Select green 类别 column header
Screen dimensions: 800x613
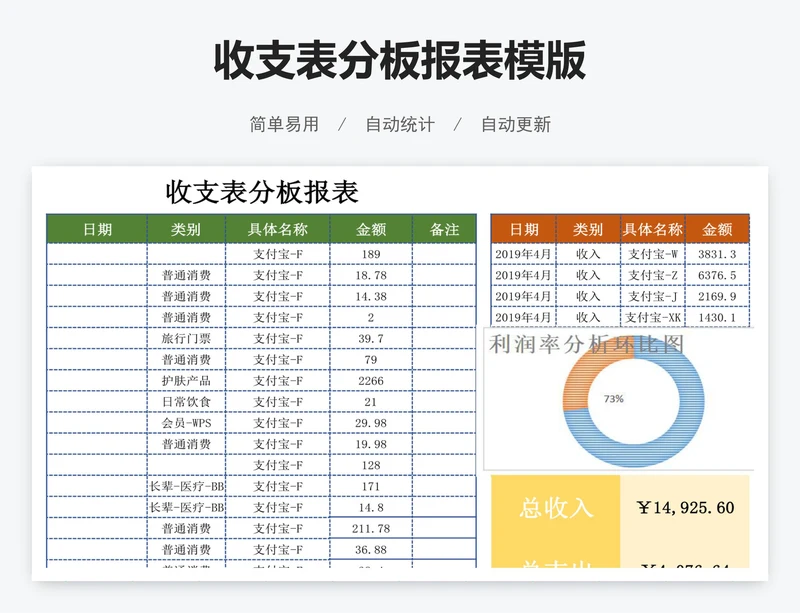(186, 229)
